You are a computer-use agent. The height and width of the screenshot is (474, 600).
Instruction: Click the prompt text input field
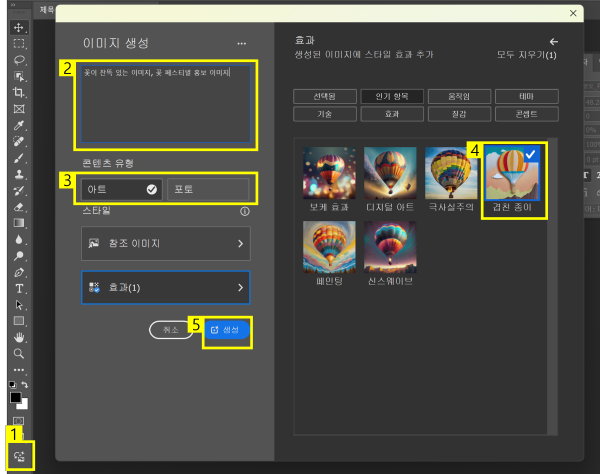click(166, 104)
